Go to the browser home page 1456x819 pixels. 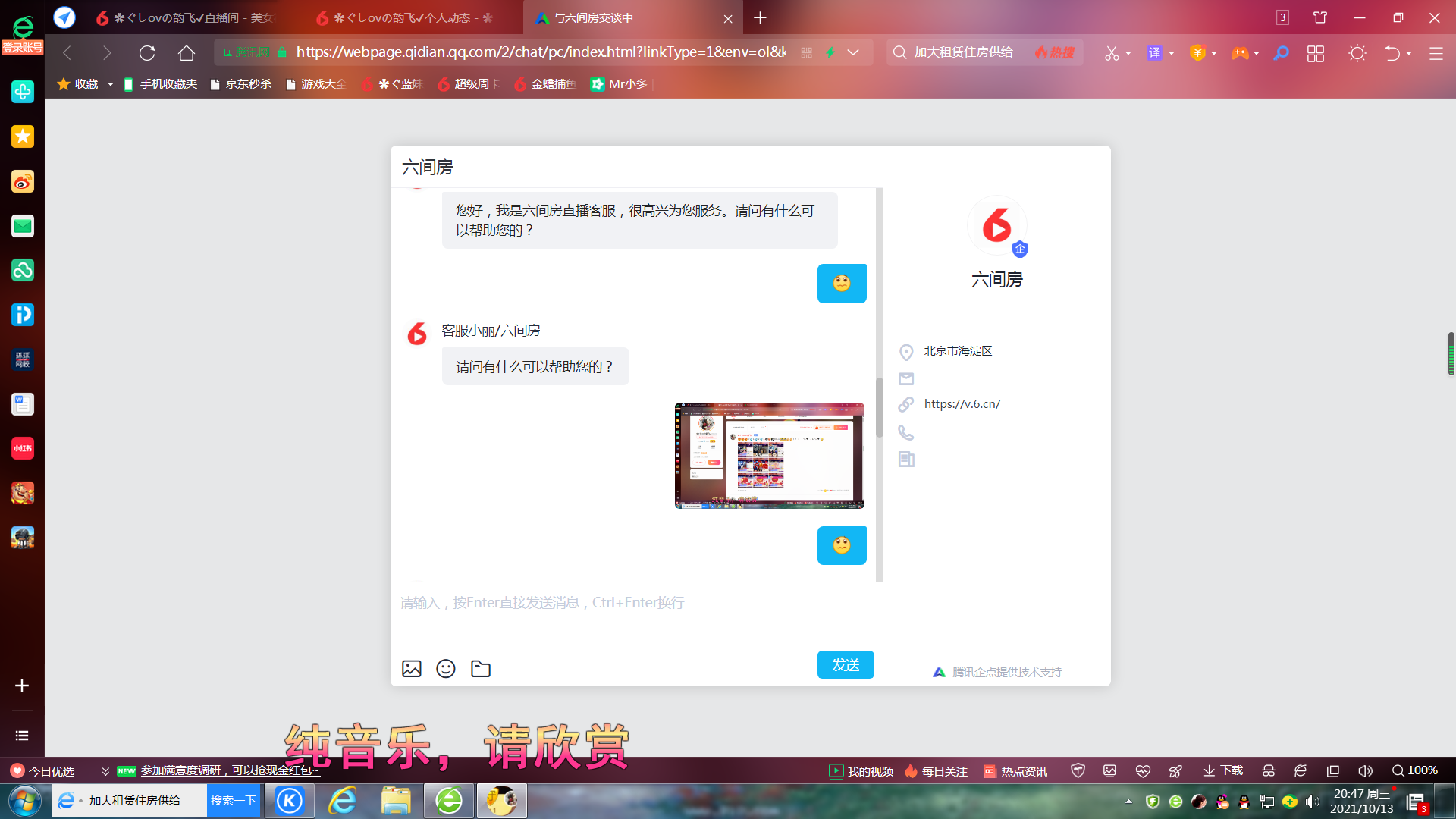pyautogui.click(x=187, y=52)
